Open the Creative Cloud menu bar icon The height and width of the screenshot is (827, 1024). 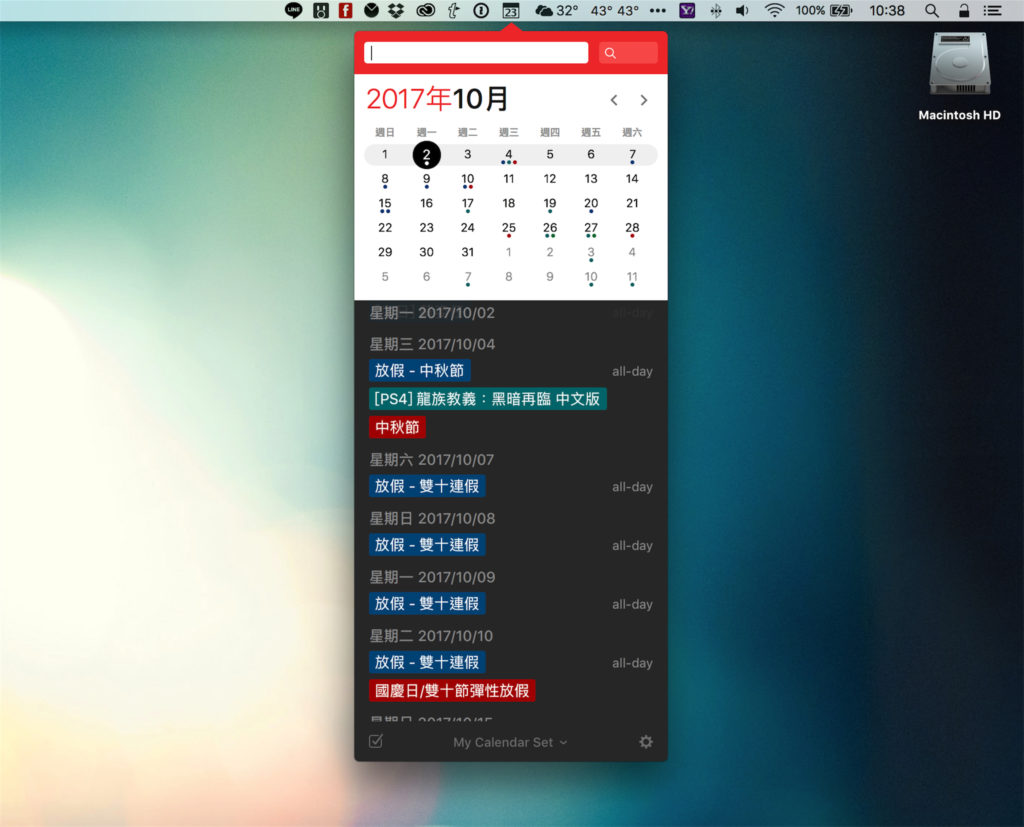click(x=426, y=10)
